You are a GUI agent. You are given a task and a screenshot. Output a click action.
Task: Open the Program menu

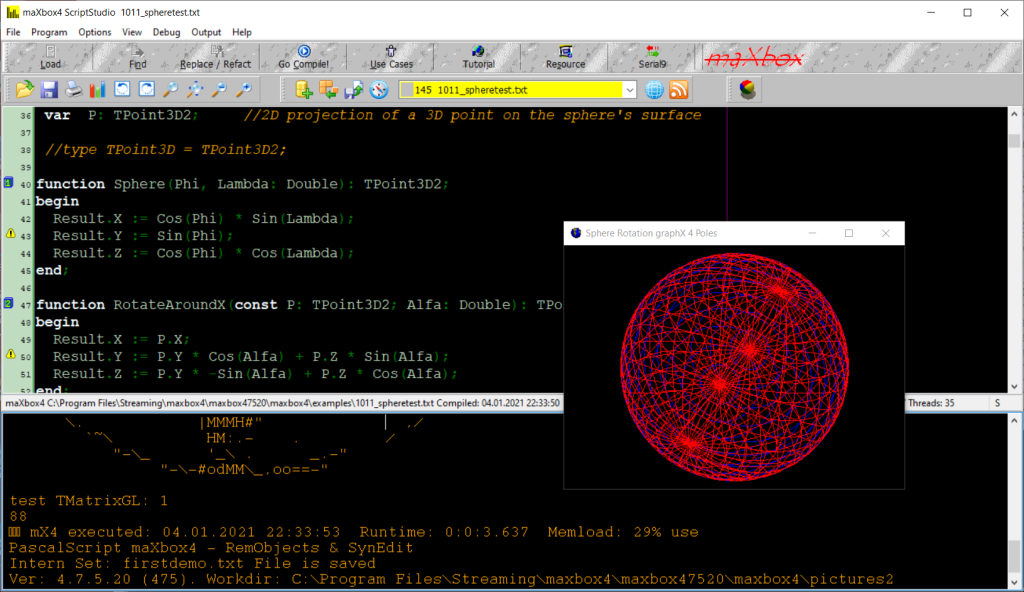49,32
